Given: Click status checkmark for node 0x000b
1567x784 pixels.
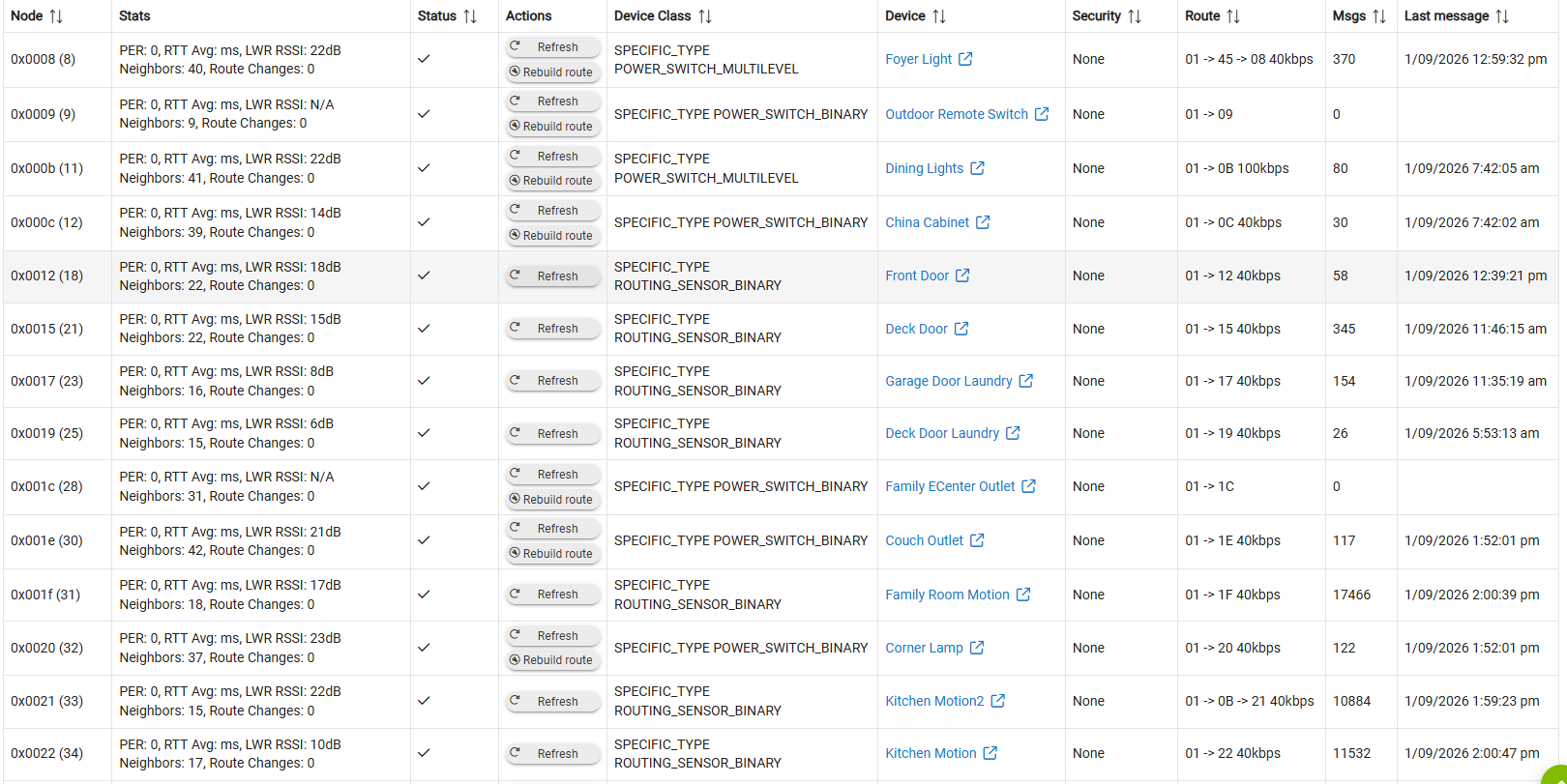Looking at the screenshot, I should coord(424,168).
